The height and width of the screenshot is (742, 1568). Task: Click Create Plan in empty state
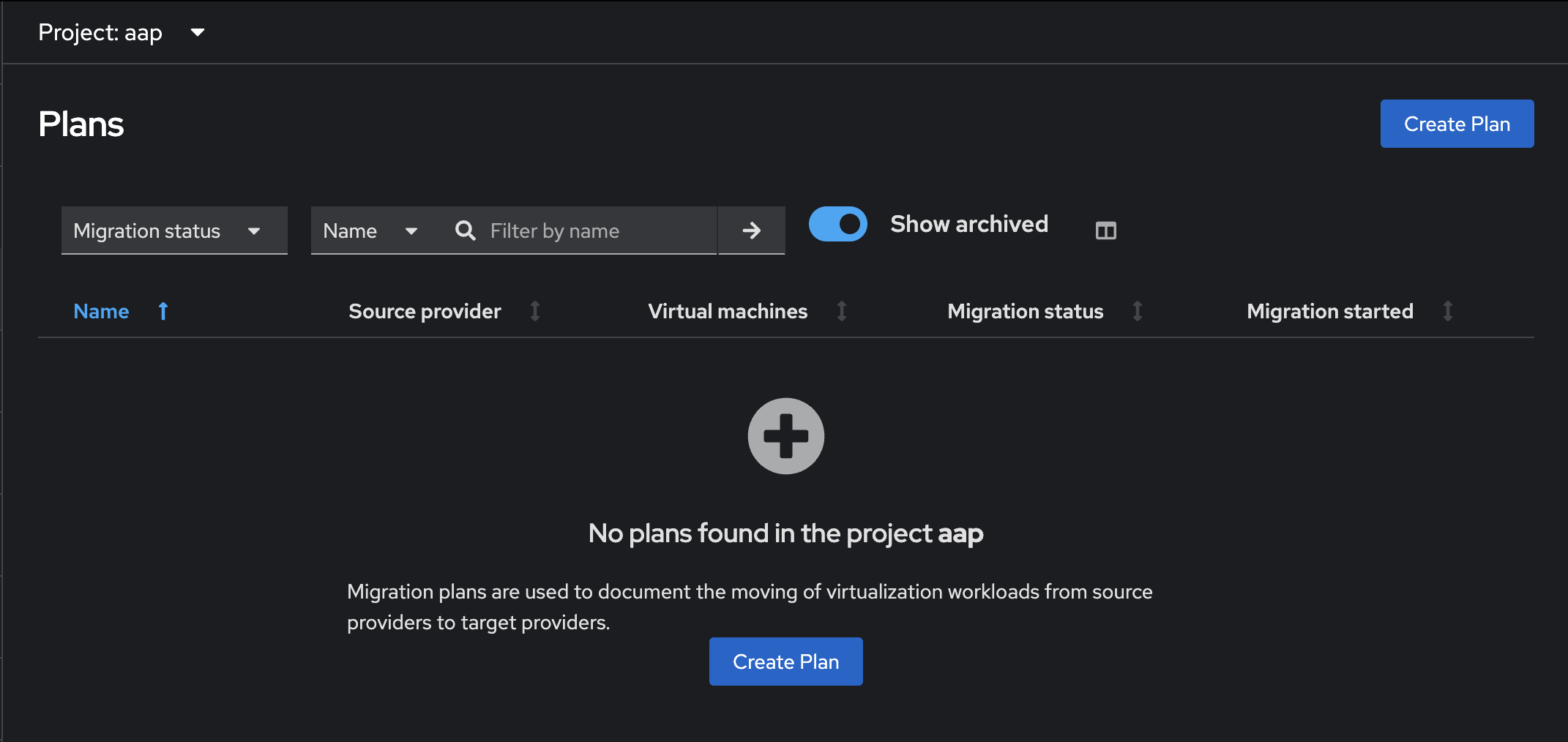click(x=785, y=662)
